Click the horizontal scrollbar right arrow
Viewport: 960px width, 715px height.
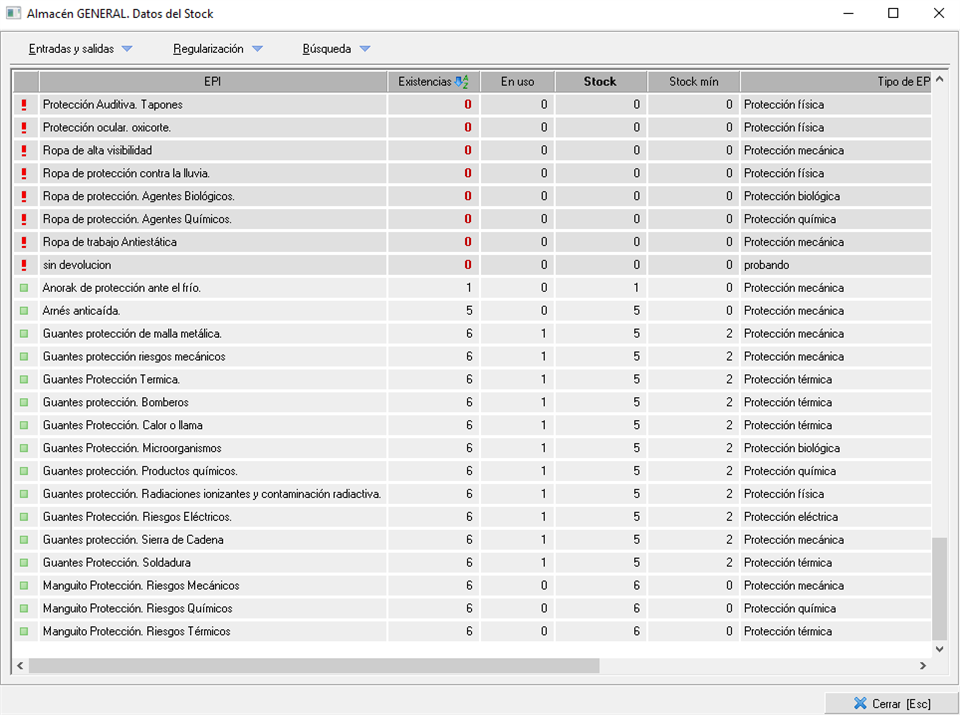tap(923, 666)
